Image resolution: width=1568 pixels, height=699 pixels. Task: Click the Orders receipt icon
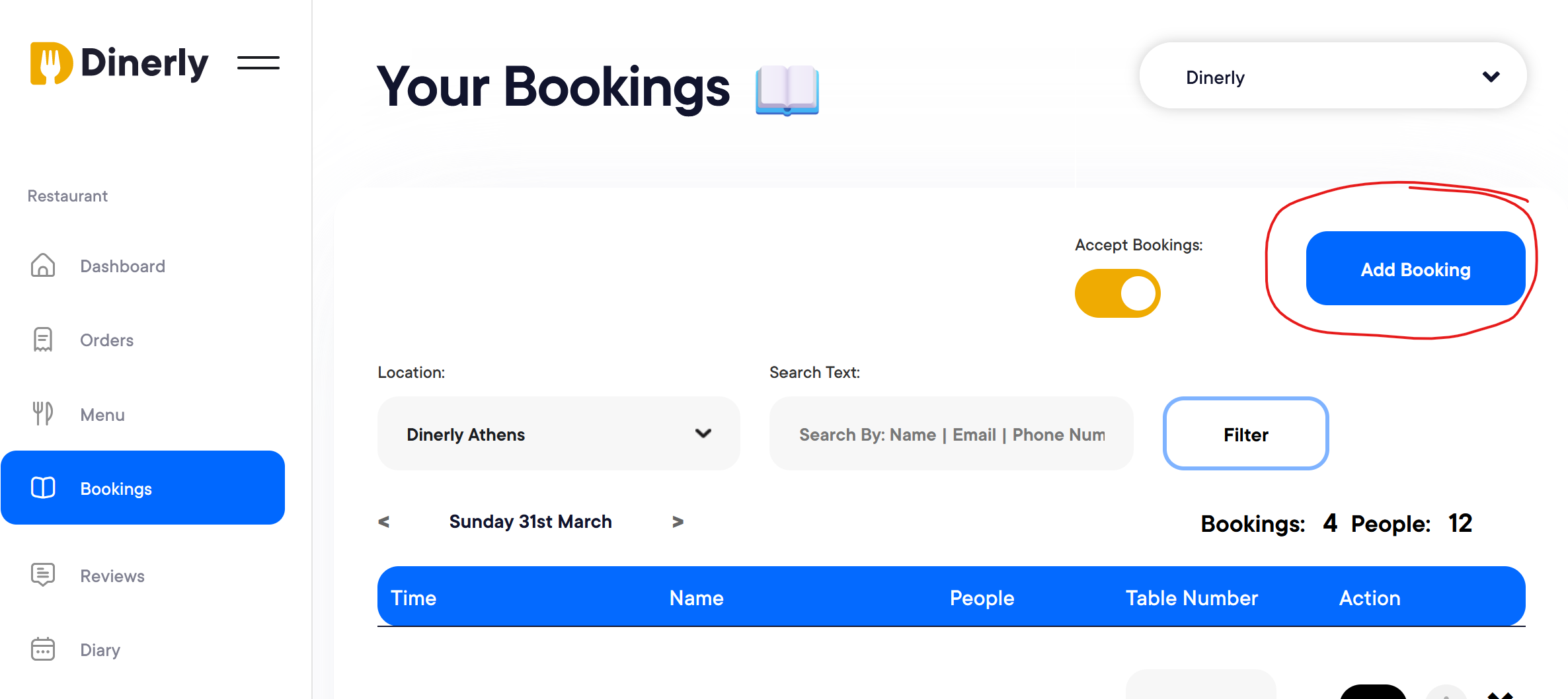43,340
